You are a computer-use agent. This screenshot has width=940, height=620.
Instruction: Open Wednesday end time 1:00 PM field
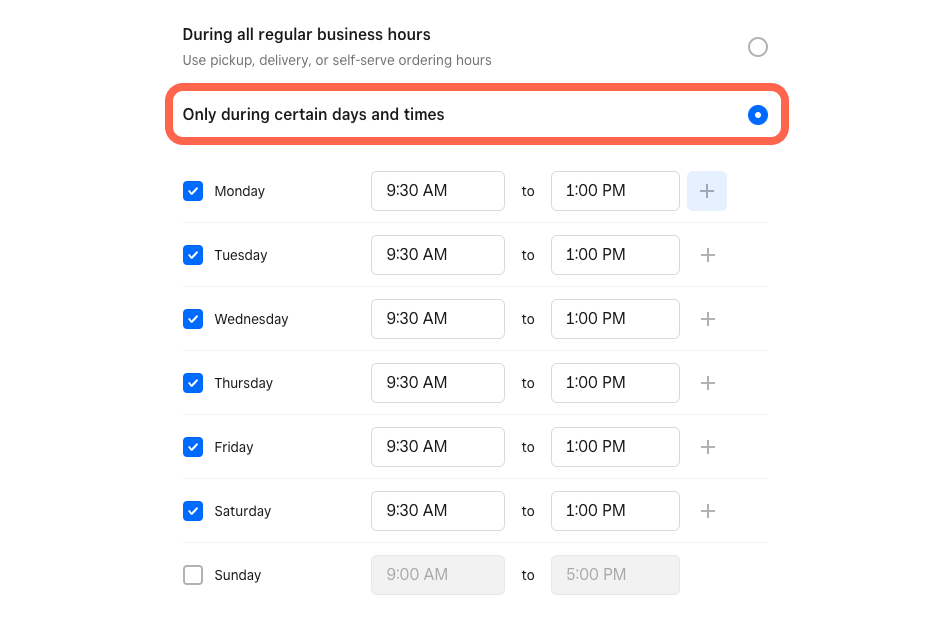click(615, 319)
